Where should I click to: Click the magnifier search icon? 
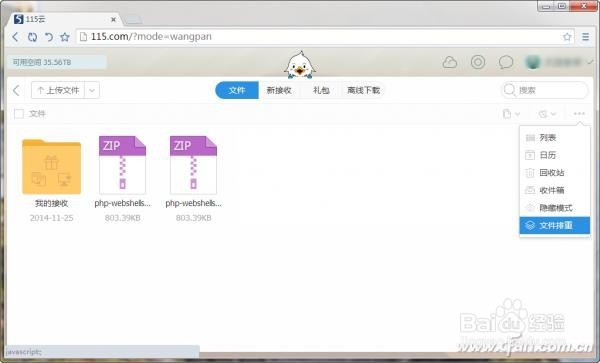pos(509,90)
